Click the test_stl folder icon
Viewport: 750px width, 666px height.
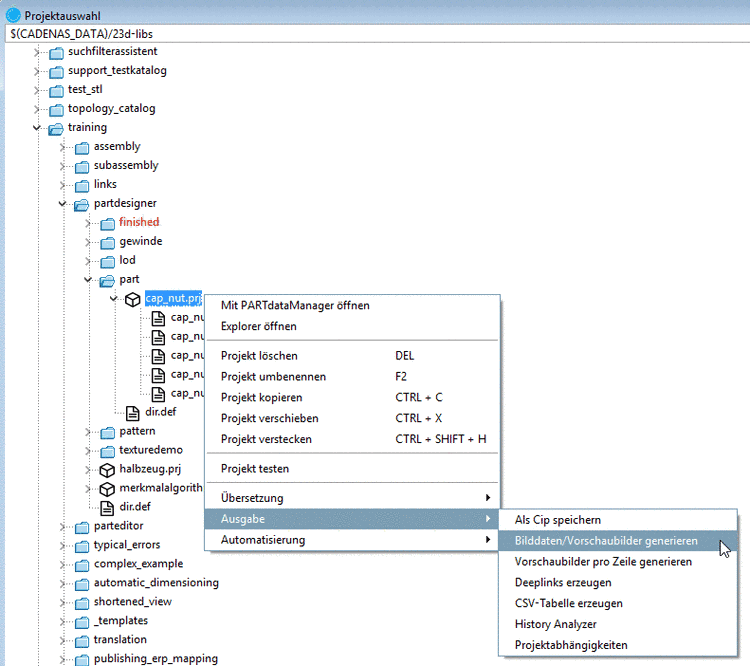56,90
